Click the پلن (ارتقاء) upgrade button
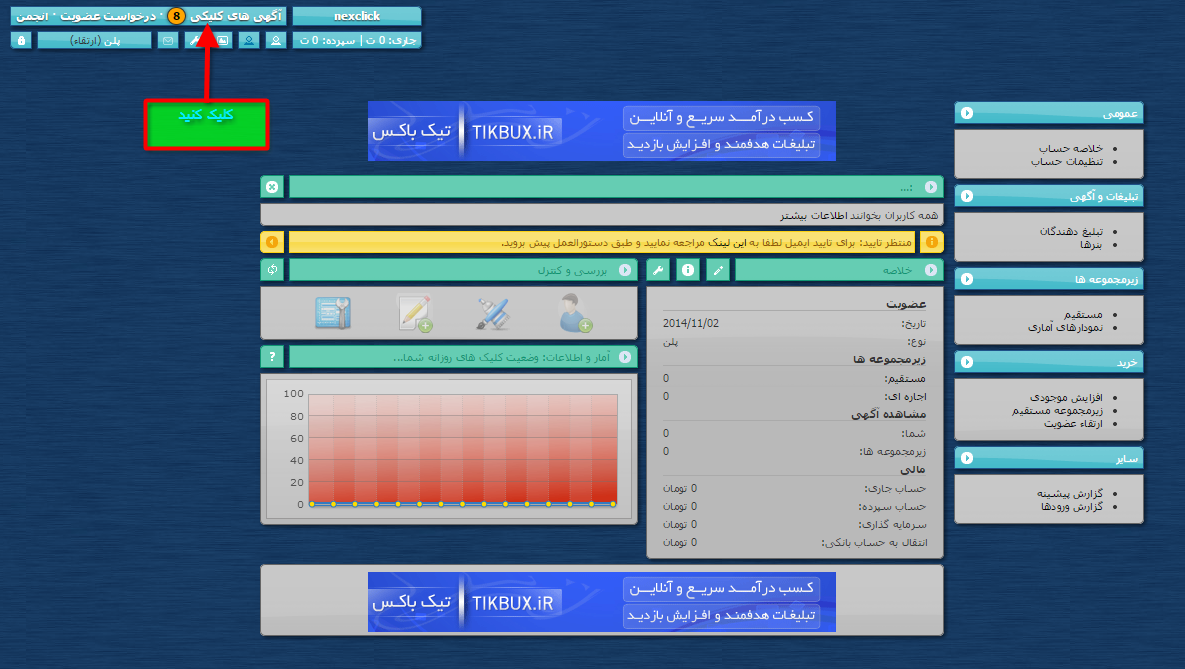 click(x=94, y=40)
